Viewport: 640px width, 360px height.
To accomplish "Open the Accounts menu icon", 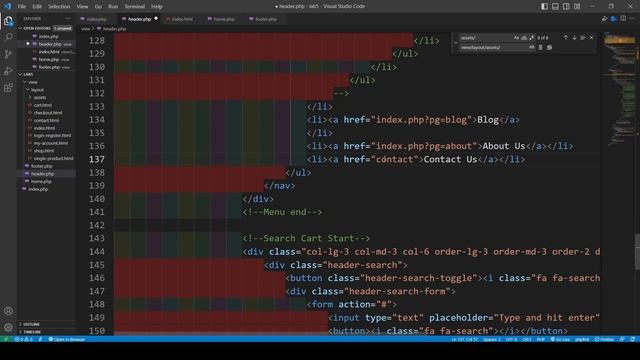I will point(8,311).
